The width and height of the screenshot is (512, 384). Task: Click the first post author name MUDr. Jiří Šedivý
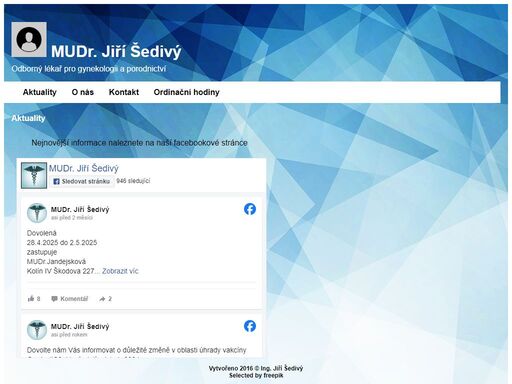[x=80, y=209]
